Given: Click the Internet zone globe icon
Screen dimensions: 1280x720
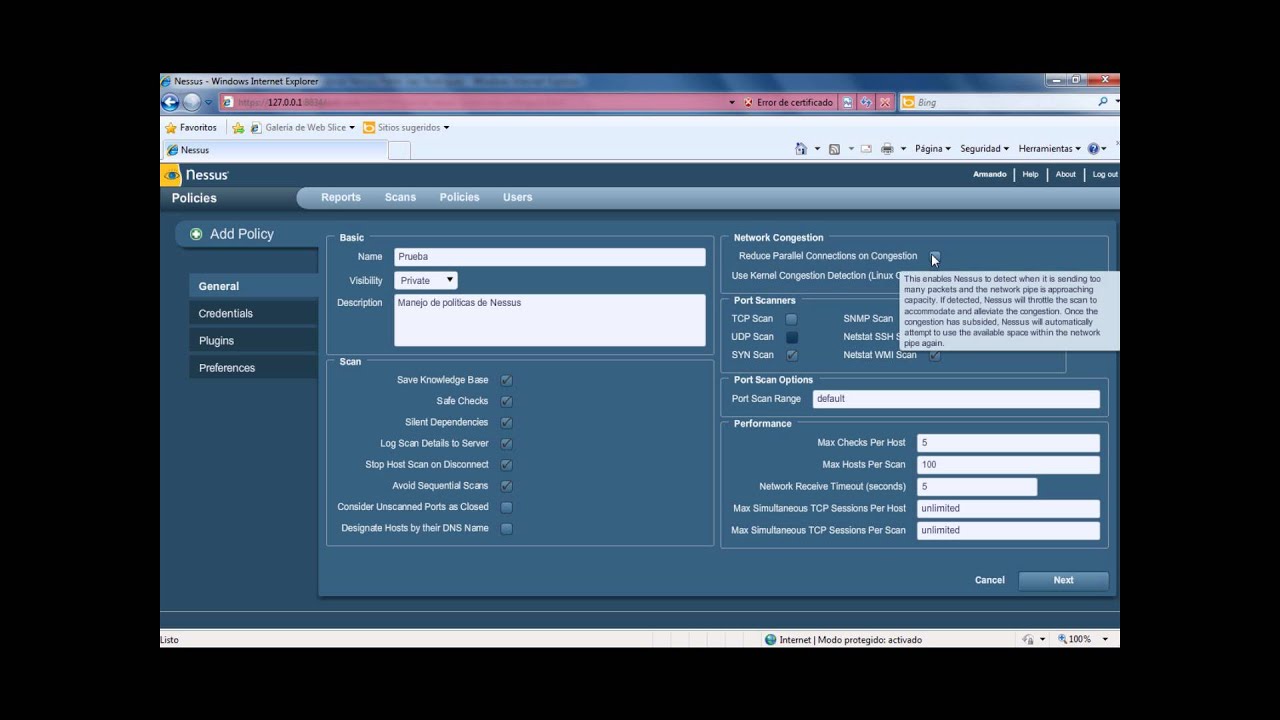Looking at the screenshot, I should 770,640.
